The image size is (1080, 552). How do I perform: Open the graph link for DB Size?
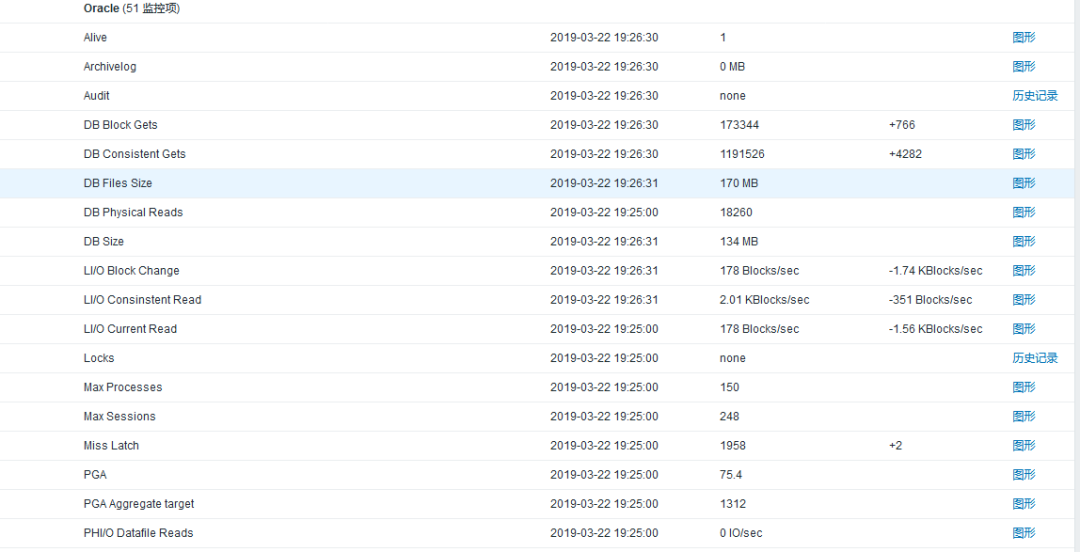1024,241
